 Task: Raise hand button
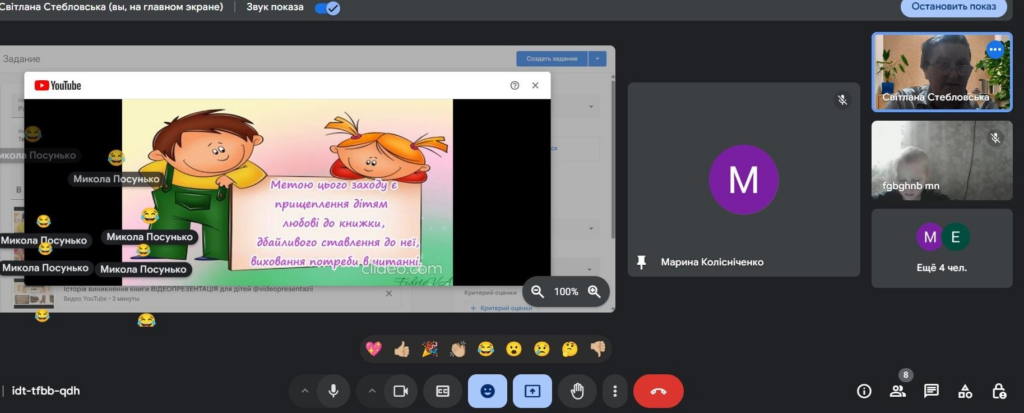tap(577, 391)
